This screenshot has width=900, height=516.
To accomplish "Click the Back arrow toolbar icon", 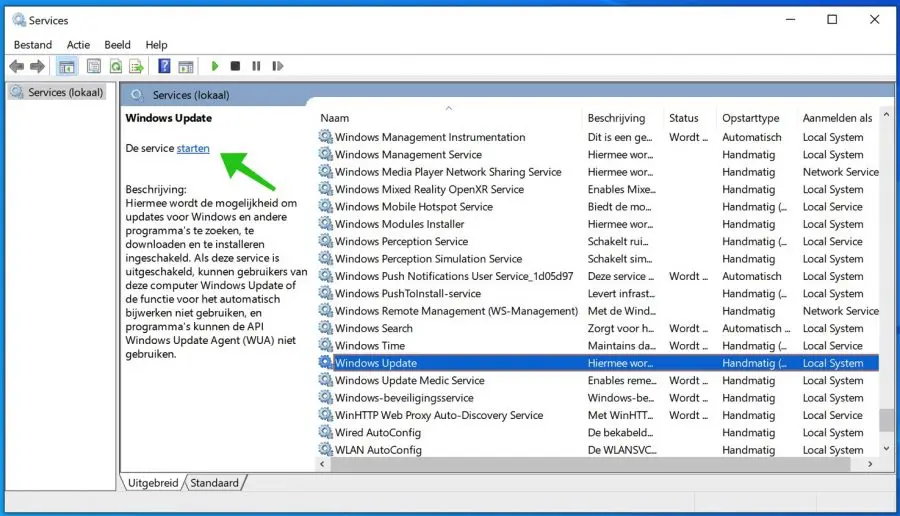I will click(17, 67).
